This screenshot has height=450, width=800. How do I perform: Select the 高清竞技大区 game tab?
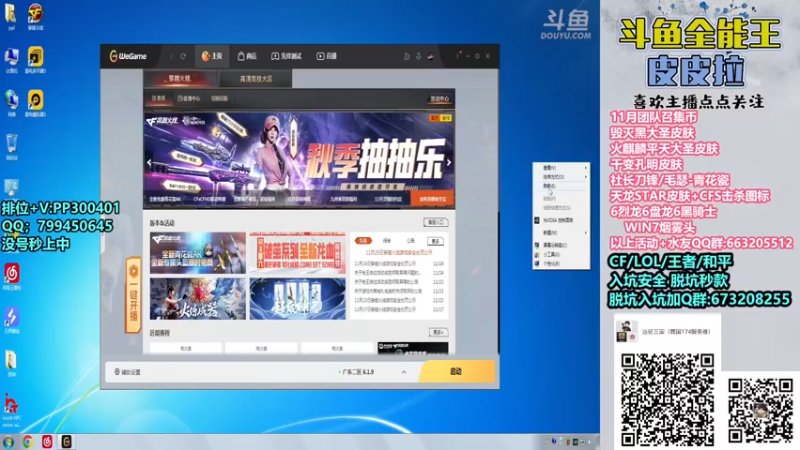point(256,79)
